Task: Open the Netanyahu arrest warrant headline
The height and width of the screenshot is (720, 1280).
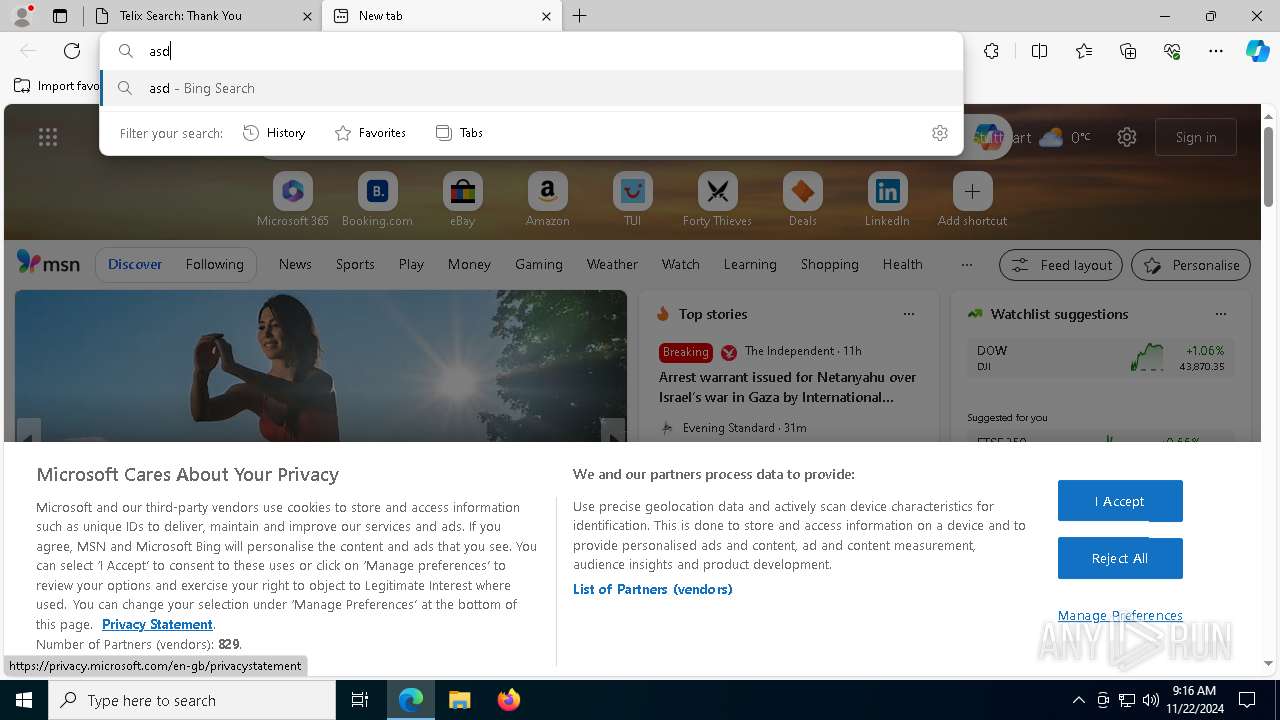Action: tap(787, 387)
